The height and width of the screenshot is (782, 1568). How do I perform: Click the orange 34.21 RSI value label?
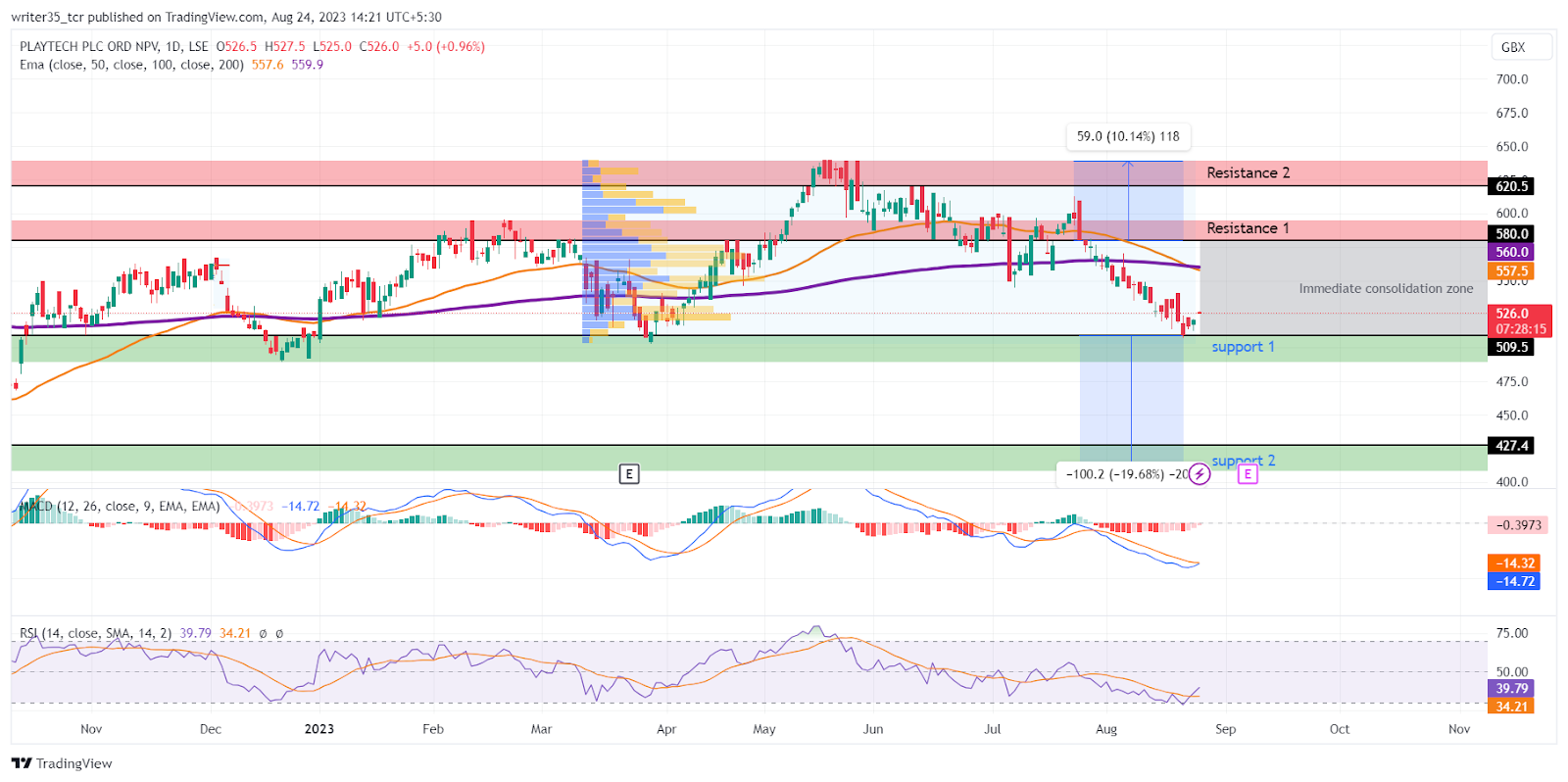click(1511, 707)
